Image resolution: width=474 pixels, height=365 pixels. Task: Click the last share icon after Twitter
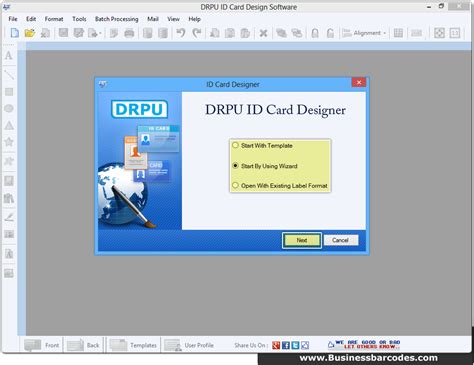tap(305, 345)
